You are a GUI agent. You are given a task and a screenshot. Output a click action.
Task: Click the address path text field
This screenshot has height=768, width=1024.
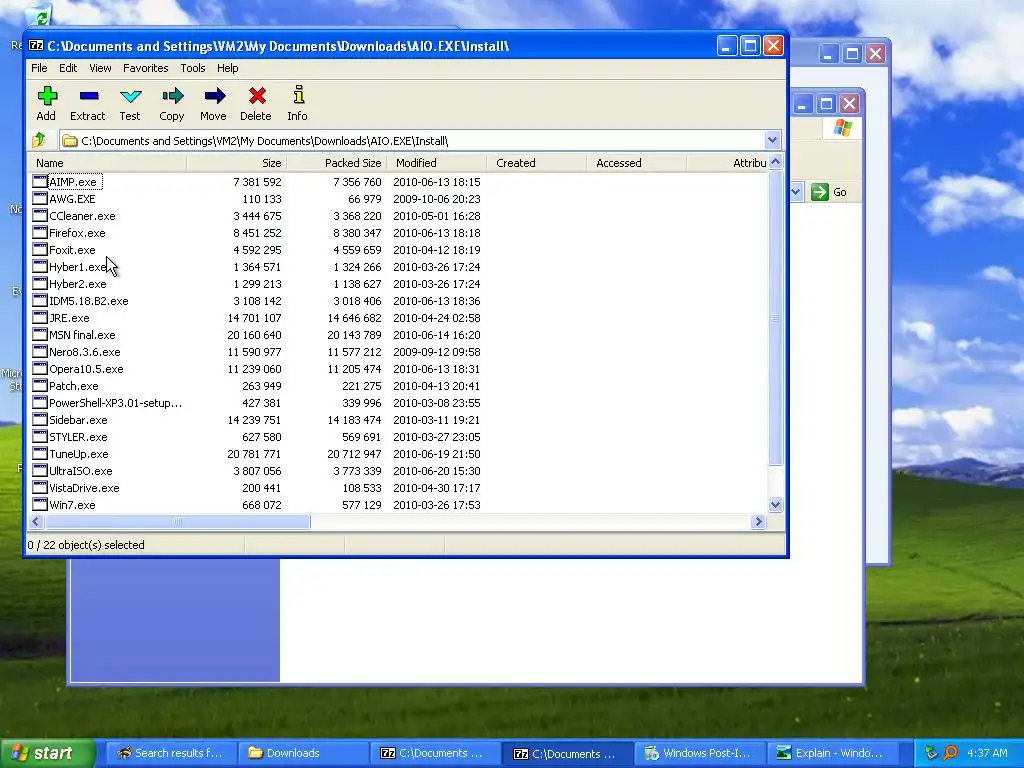(x=411, y=140)
